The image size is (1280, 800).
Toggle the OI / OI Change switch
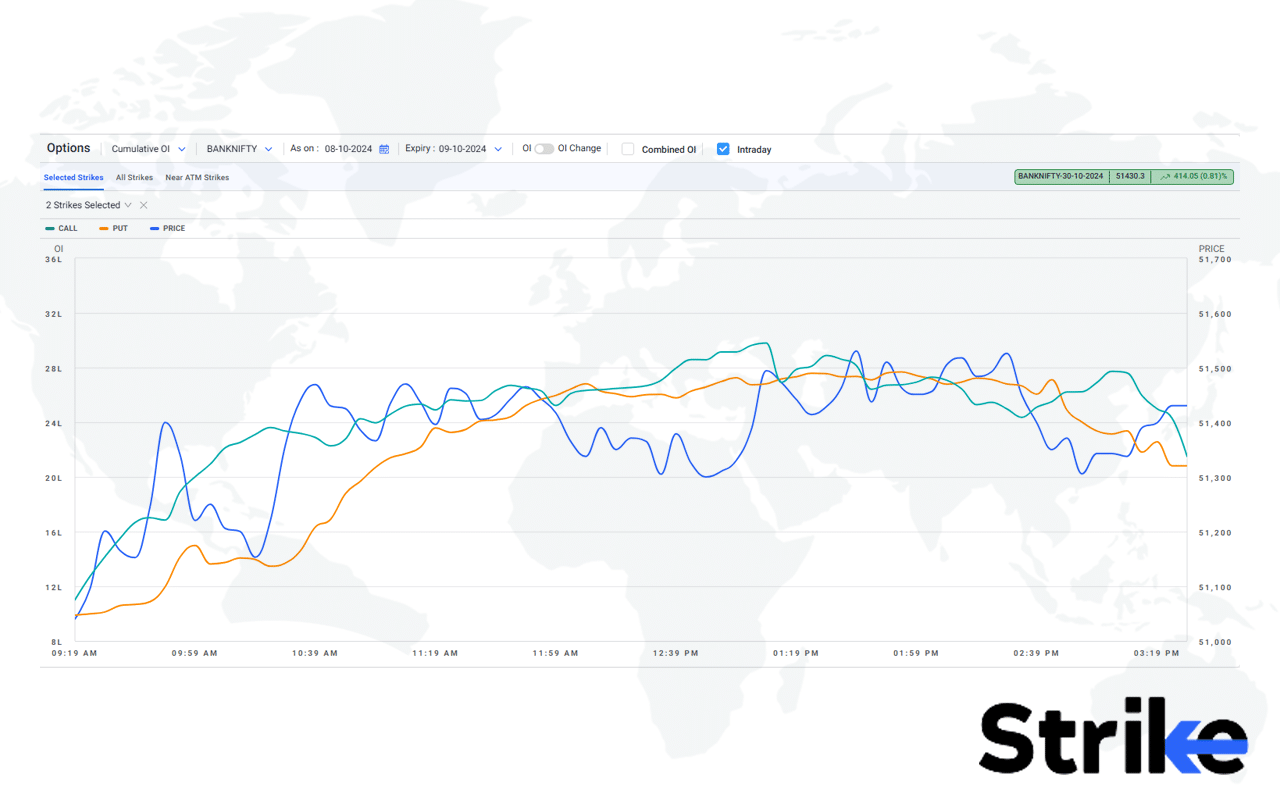tap(545, 148)
